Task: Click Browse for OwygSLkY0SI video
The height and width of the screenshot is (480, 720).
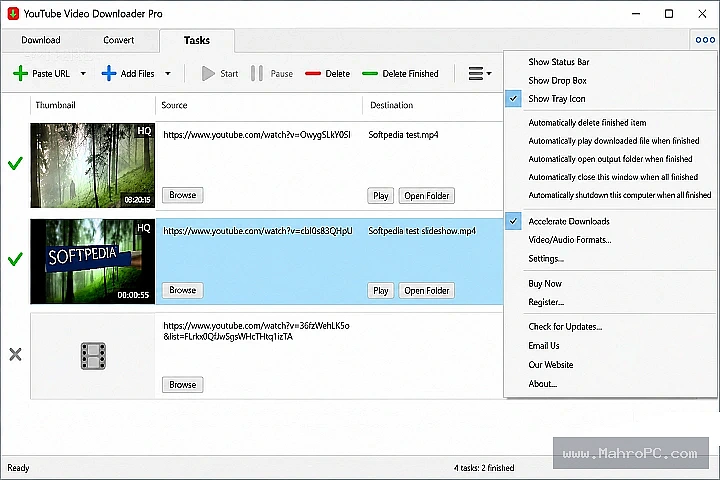Action: pos(182,195)
